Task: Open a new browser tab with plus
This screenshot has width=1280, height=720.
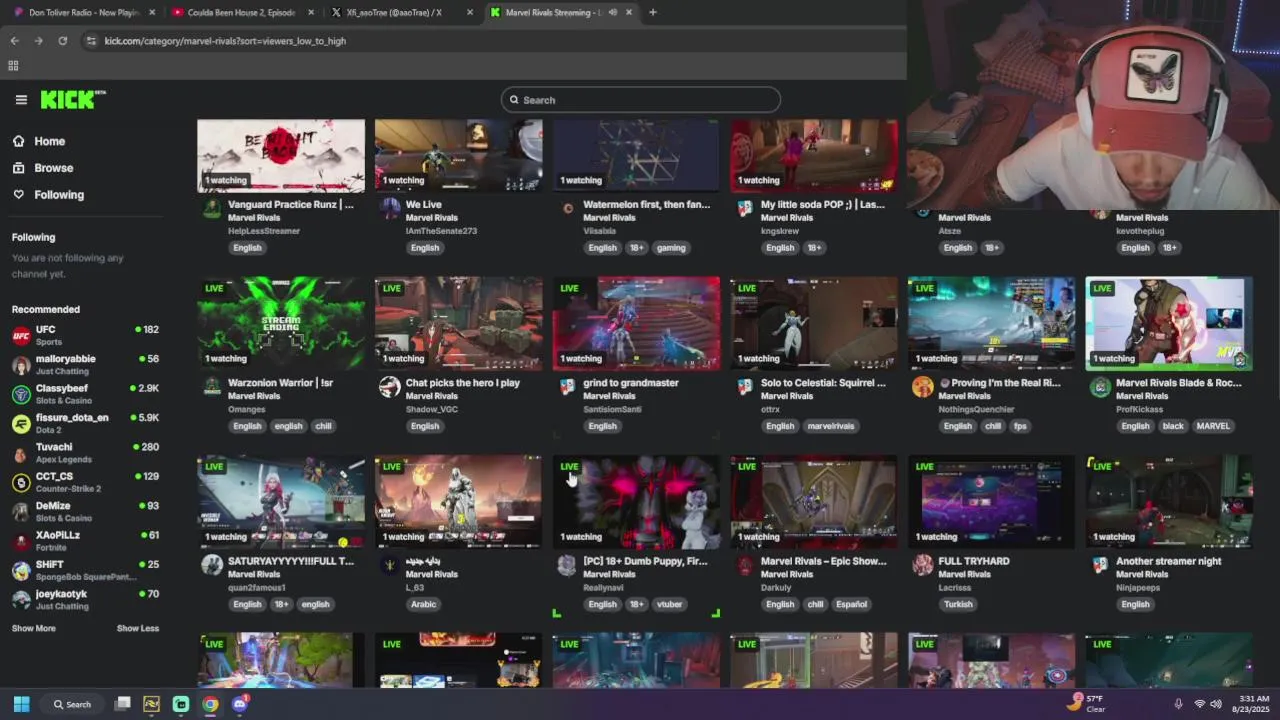Action: point(653,12)
